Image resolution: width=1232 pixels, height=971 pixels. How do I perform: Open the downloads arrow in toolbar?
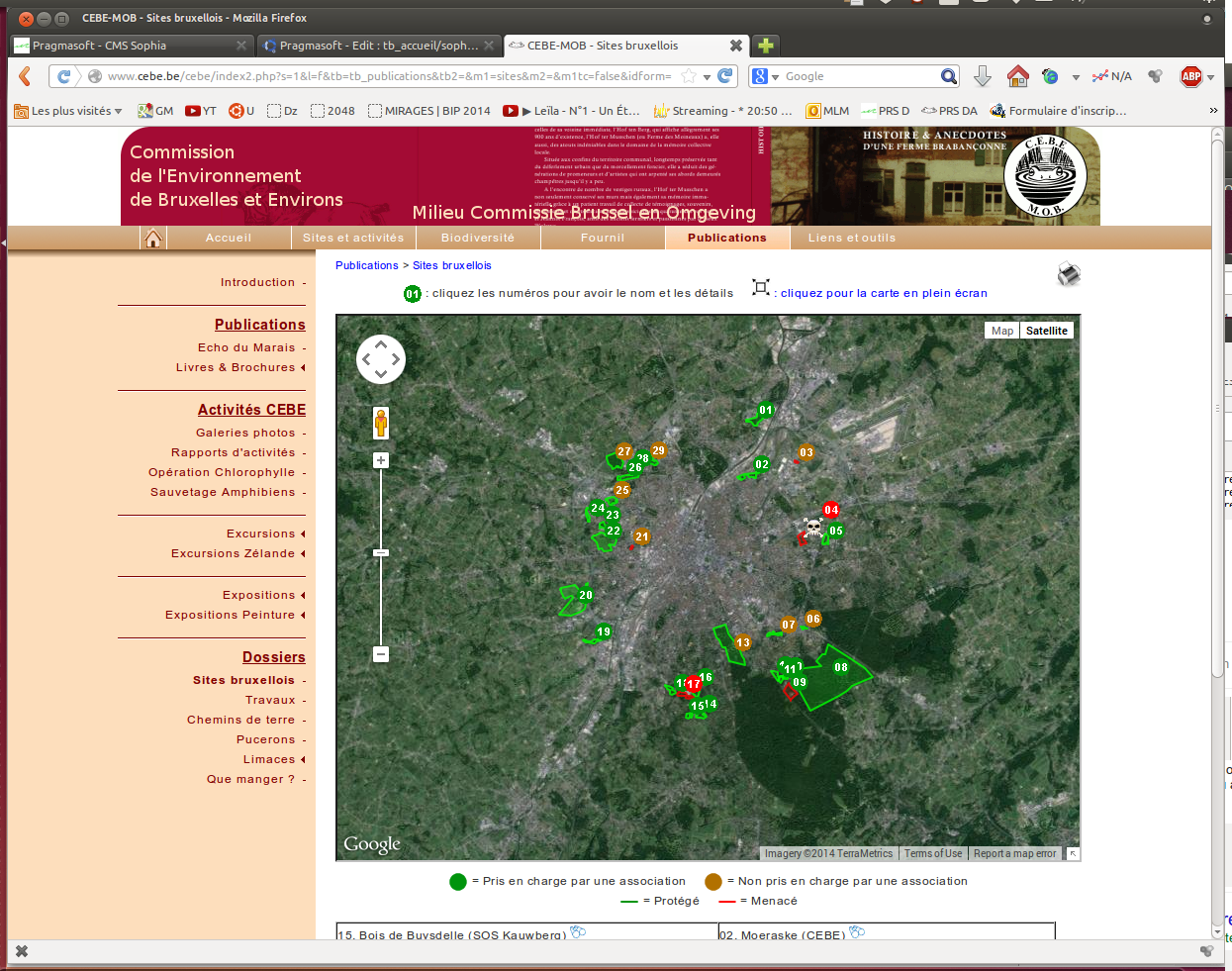983,76
